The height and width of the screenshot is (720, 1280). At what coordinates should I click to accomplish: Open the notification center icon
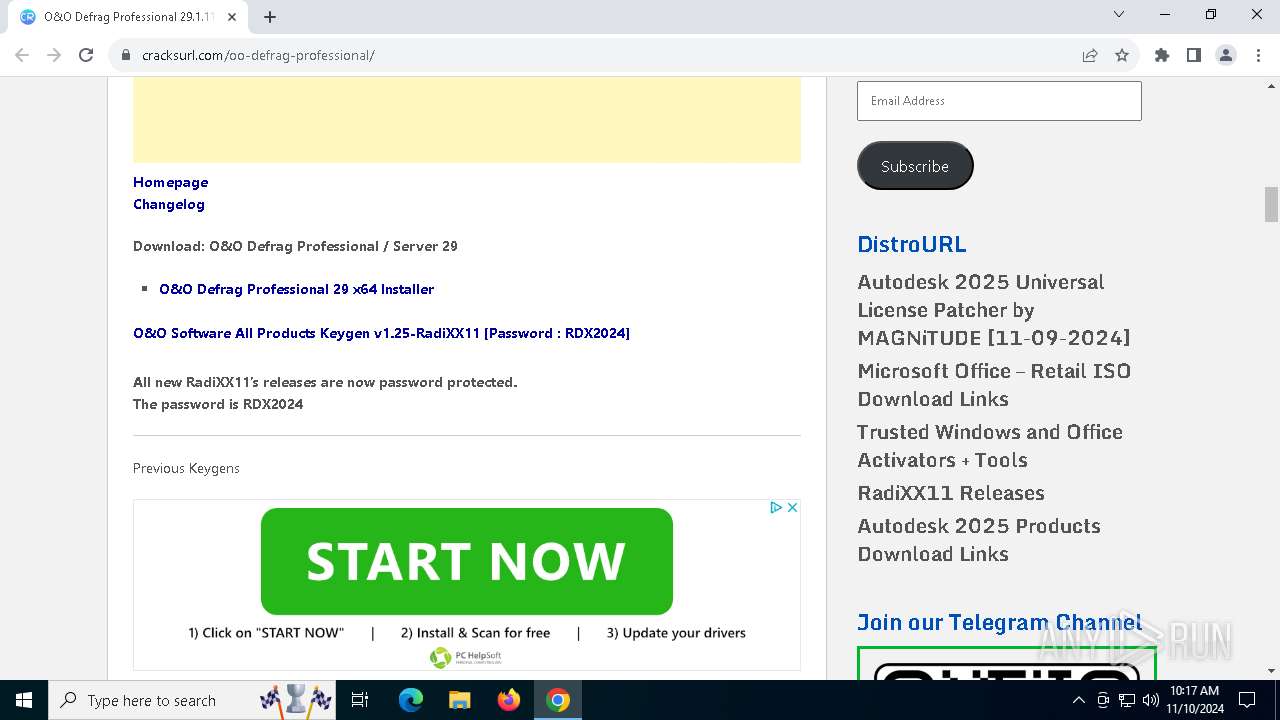[x=1247, y=700]
